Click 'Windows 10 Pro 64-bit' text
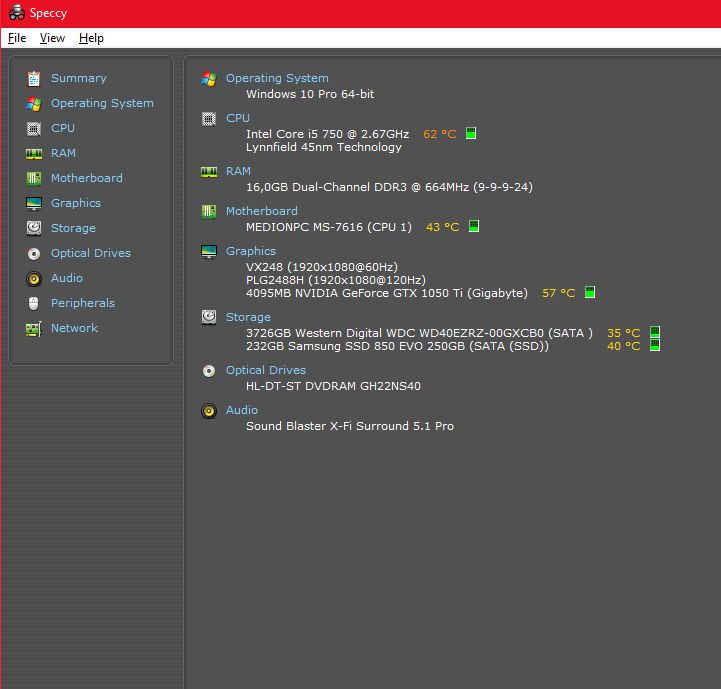The width and height of the screenshot is (721, 689). click(x=310, y=94)
